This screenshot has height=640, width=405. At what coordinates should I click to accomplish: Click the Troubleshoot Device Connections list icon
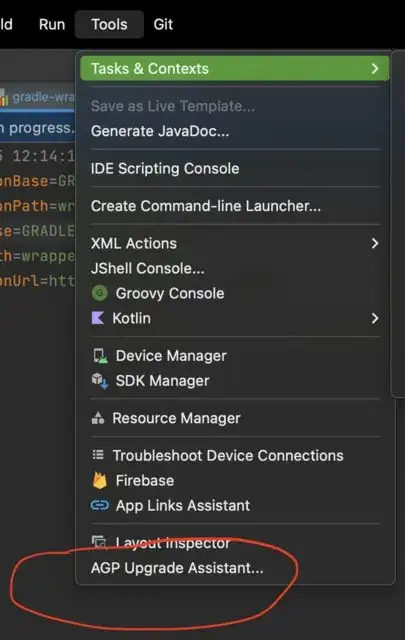(98, 455)
